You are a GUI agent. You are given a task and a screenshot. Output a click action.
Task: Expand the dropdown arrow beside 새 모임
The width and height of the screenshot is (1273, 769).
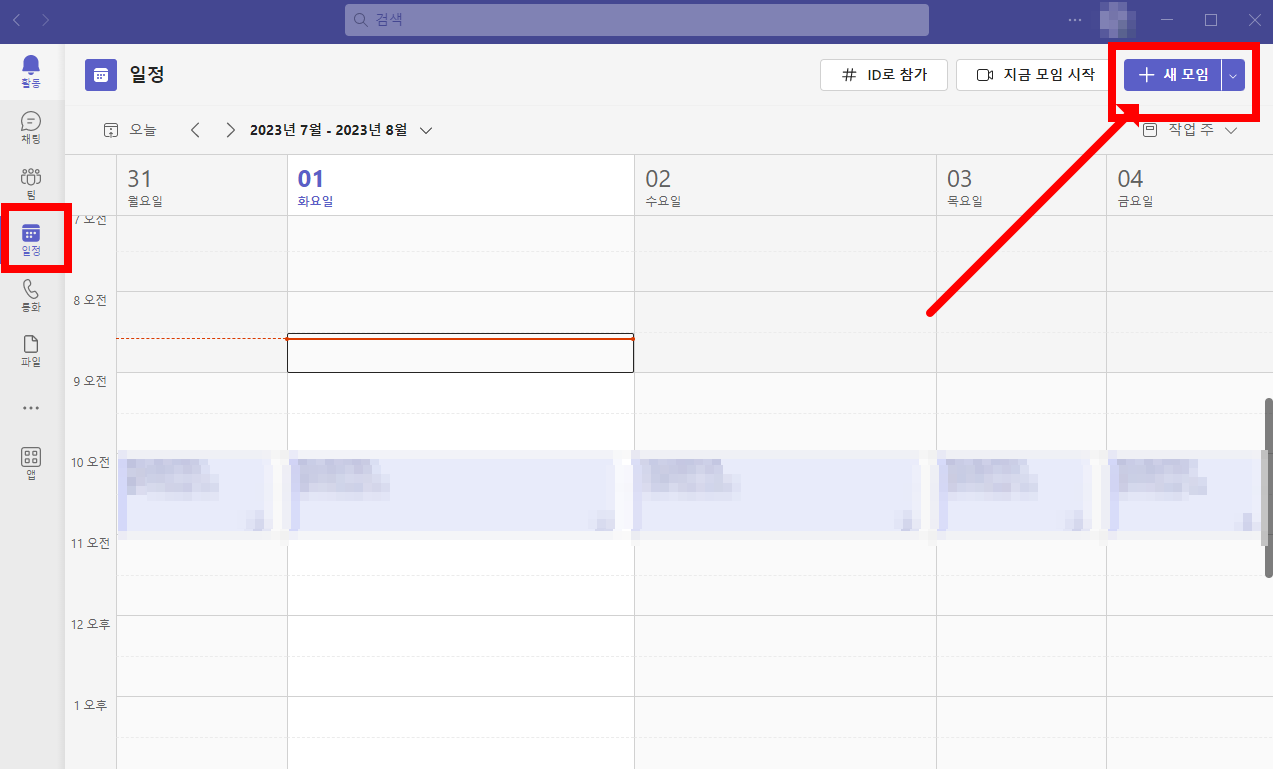pyautogui.click(x=1233, y=75)
